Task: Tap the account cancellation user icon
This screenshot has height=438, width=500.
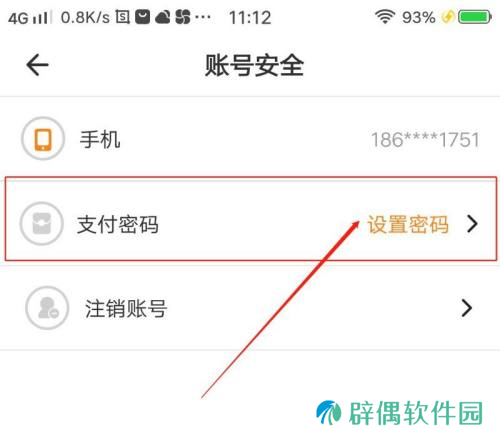Action: (47, 308)
